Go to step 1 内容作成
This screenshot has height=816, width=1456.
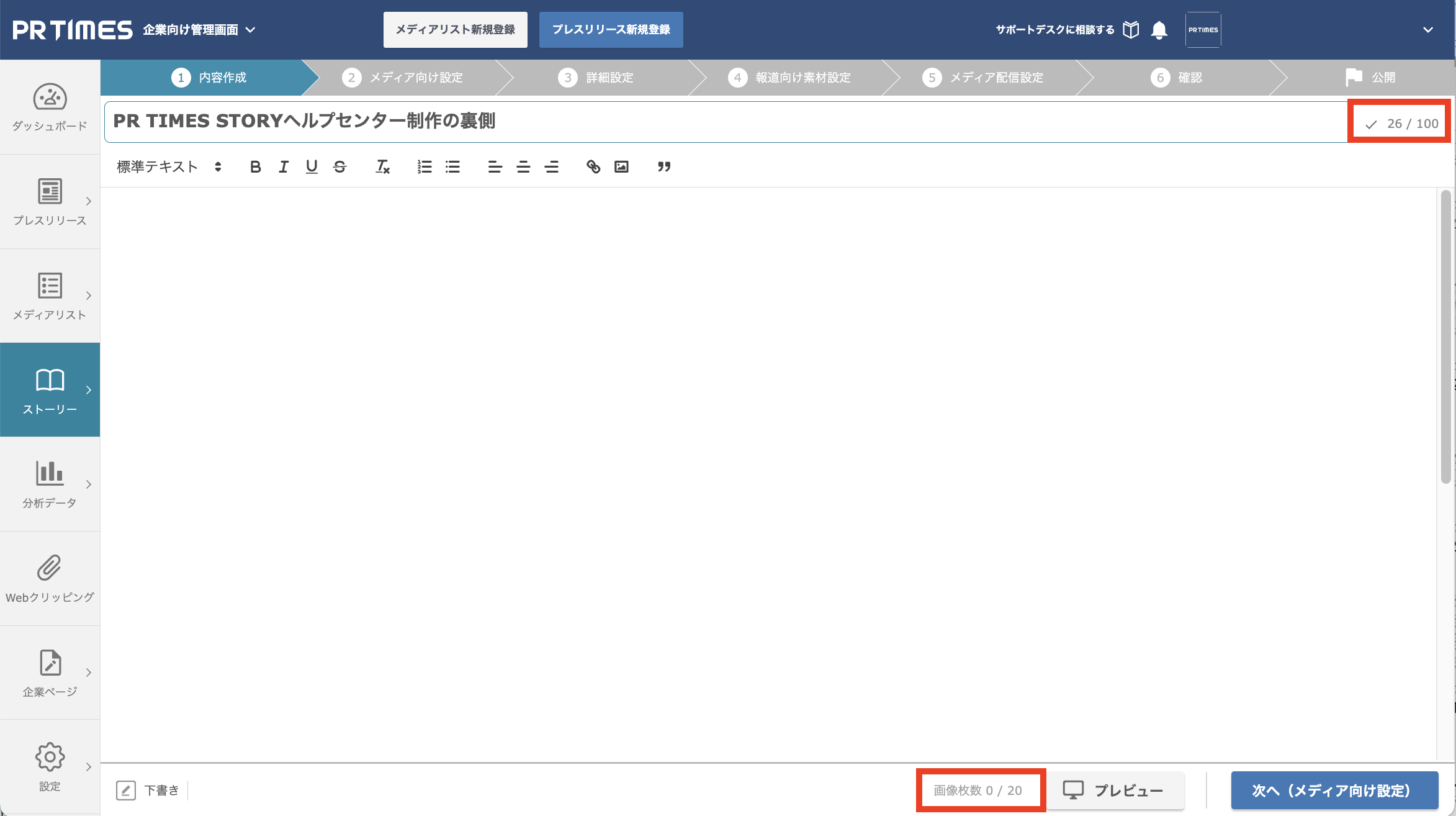point(209,78)
